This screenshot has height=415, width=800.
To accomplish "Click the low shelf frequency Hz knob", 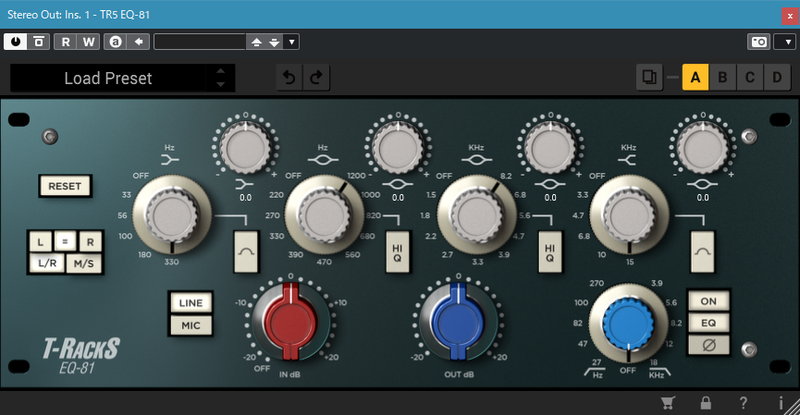I will [172, 215].
